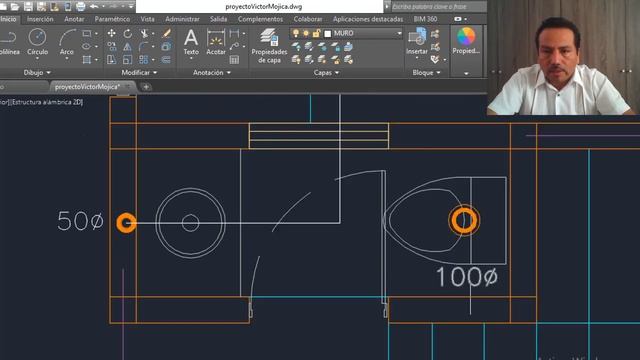Click the Hatch tool icon
Screen dimensions: 640x360
coord(87,60)
